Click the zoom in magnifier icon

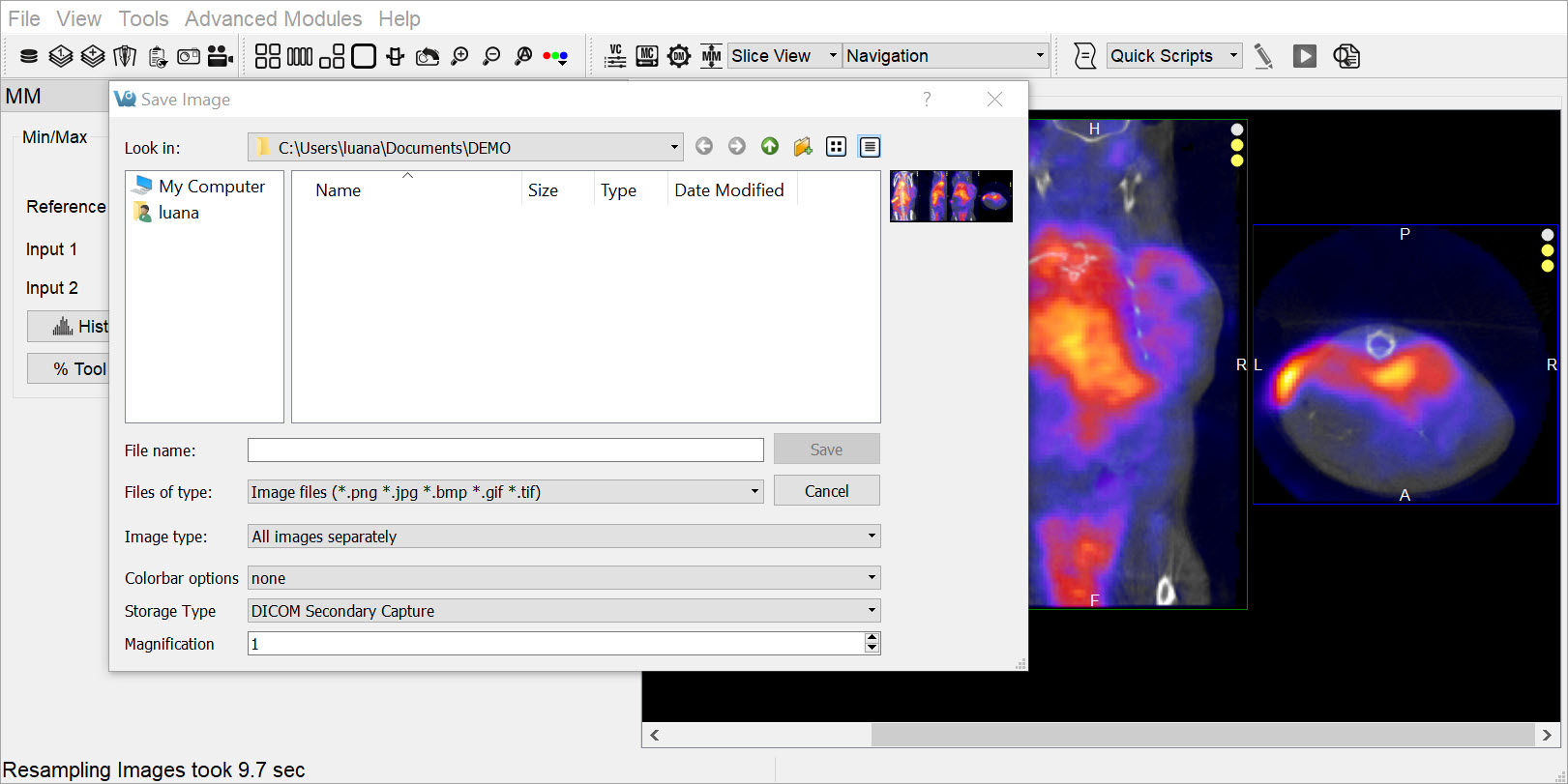coord(459,56)
